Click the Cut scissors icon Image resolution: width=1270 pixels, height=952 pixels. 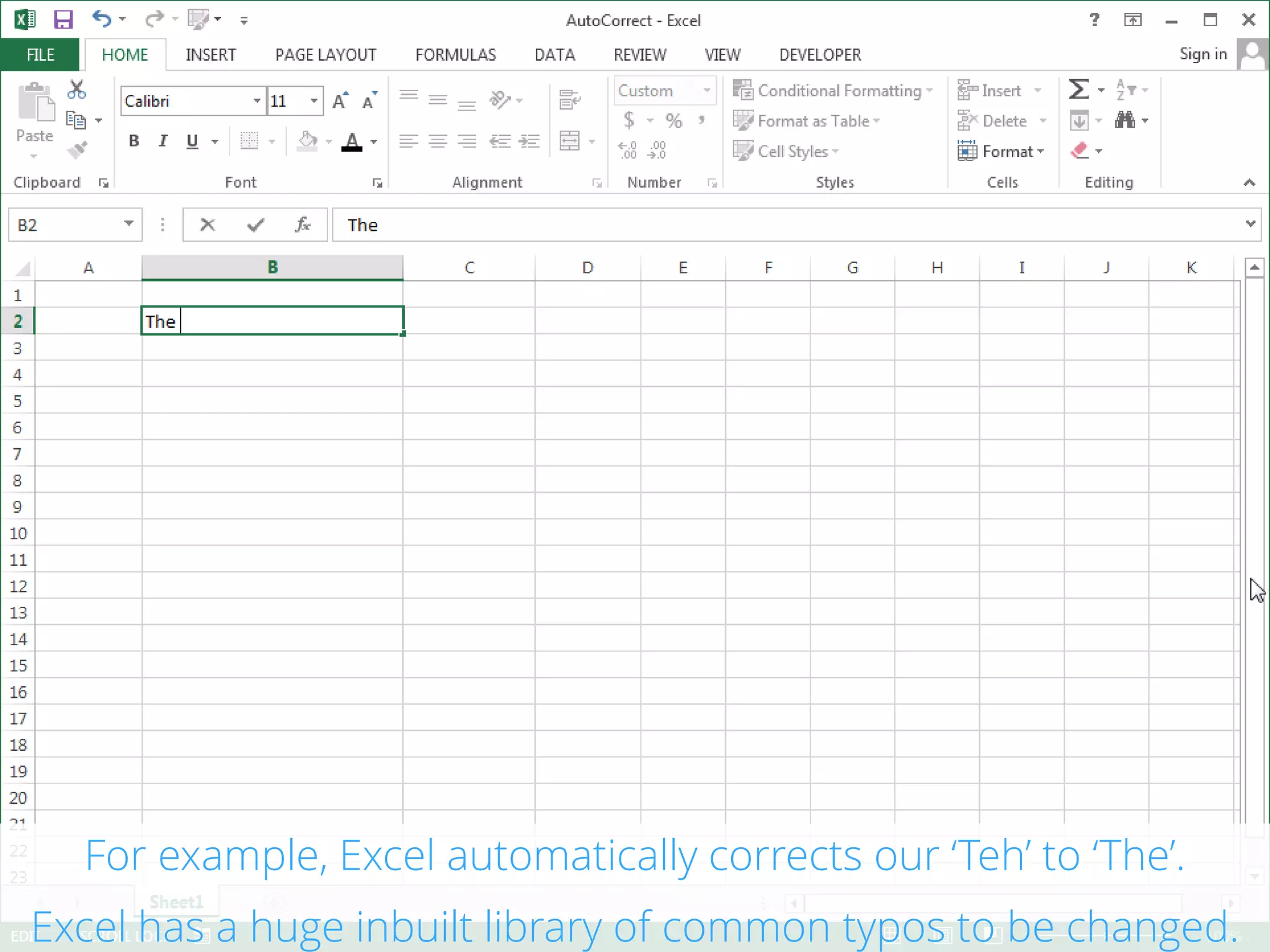77,89
